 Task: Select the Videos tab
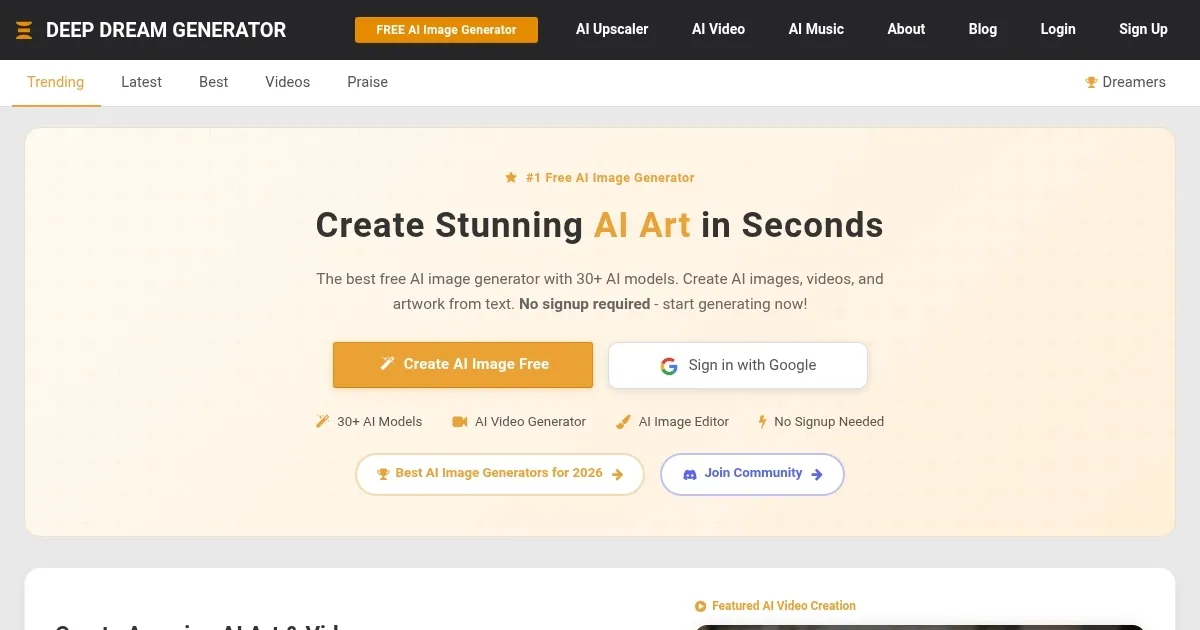pyautogui.click(x=287, y=82)
